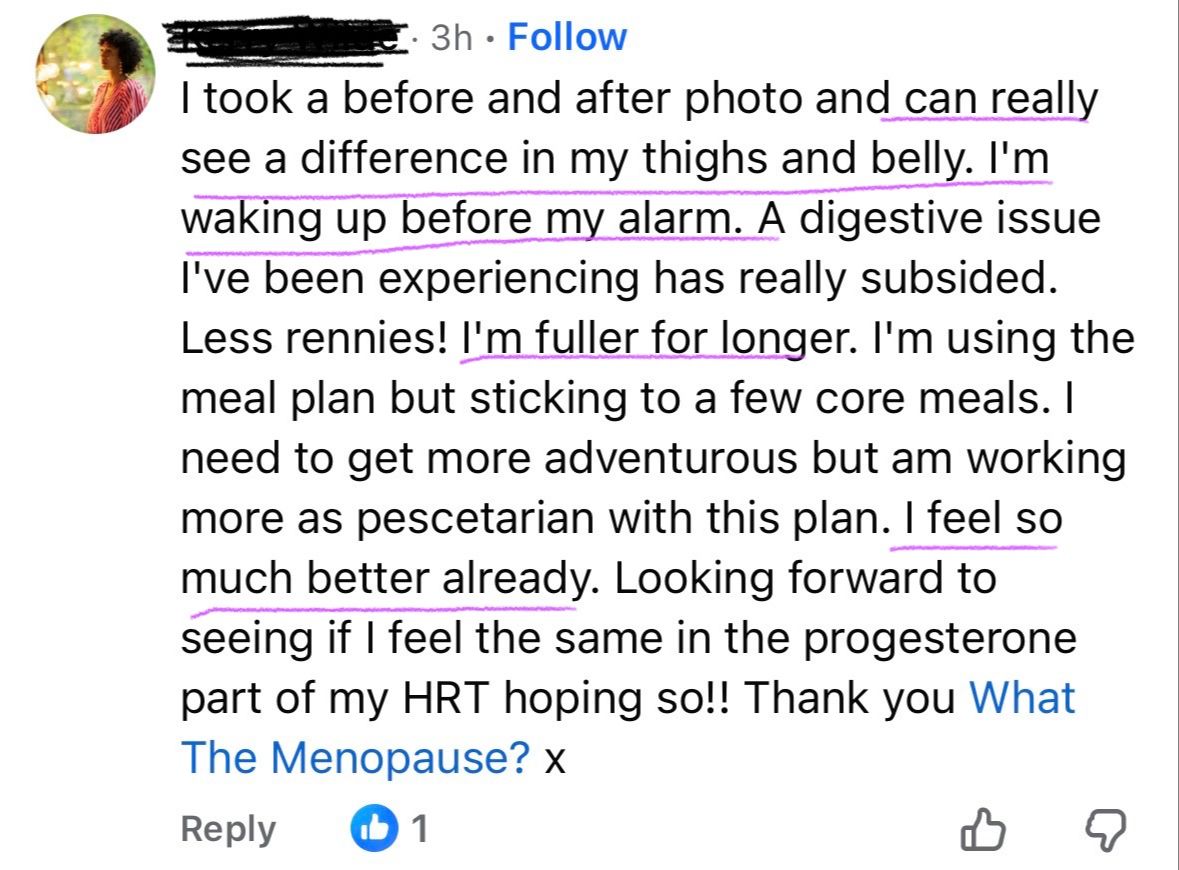Viewport: 1179px width, 870px height.
Task: Click Reply to respond to the comment
Action: click(x=227, y=829)
